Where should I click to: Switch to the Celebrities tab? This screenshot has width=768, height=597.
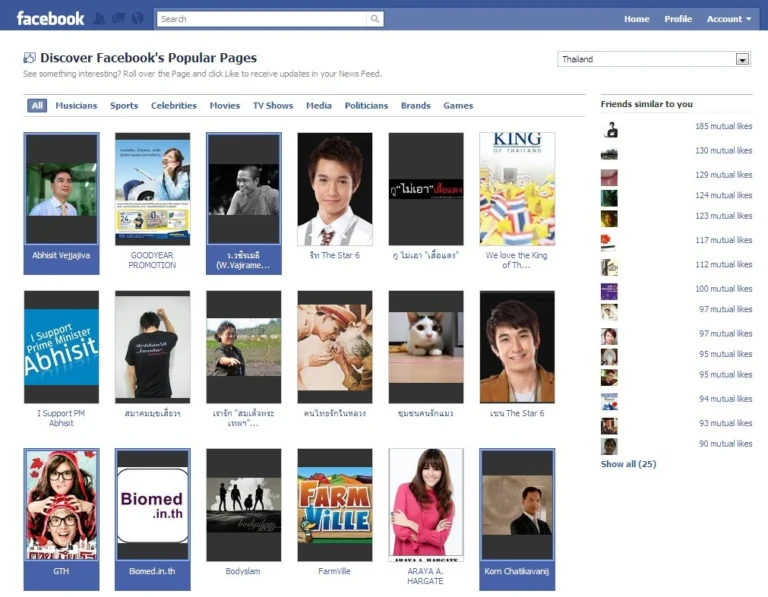pyautogui.click(x=173, y=105)
